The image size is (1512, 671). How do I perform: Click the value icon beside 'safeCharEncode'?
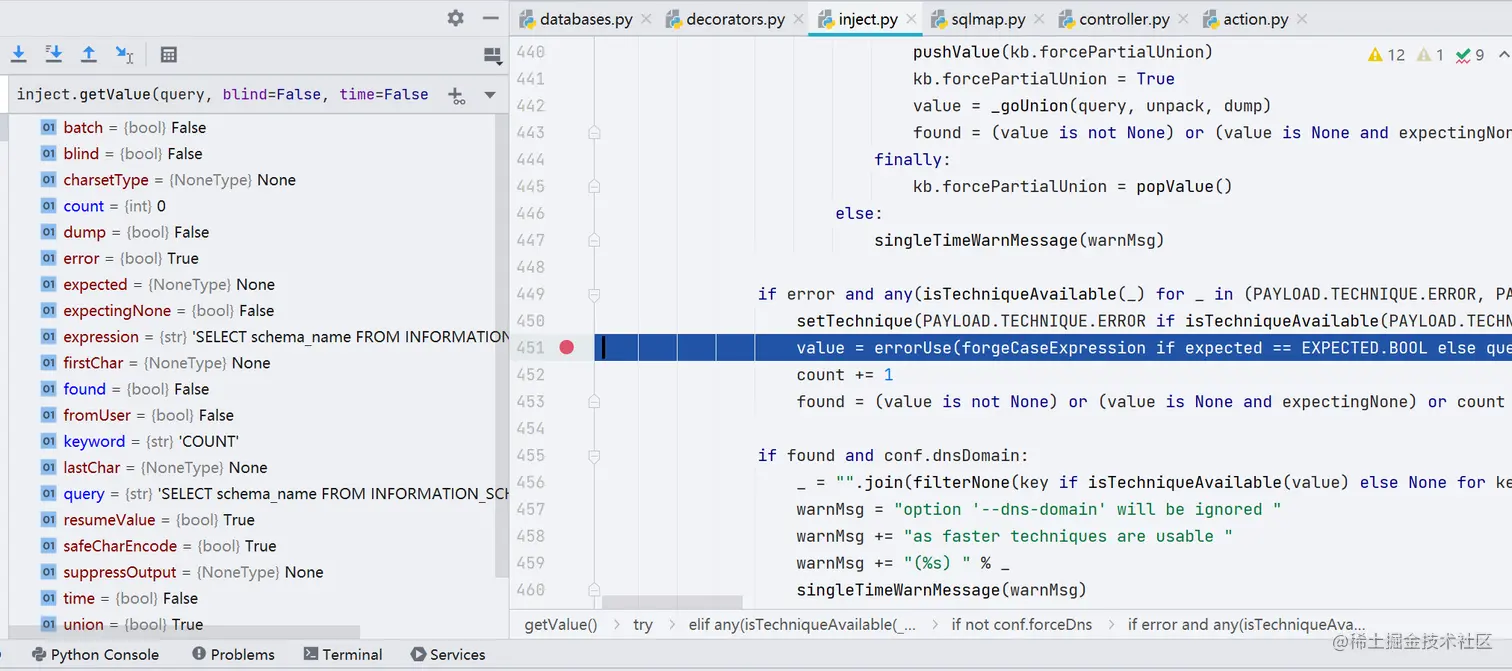pos(48,546)
